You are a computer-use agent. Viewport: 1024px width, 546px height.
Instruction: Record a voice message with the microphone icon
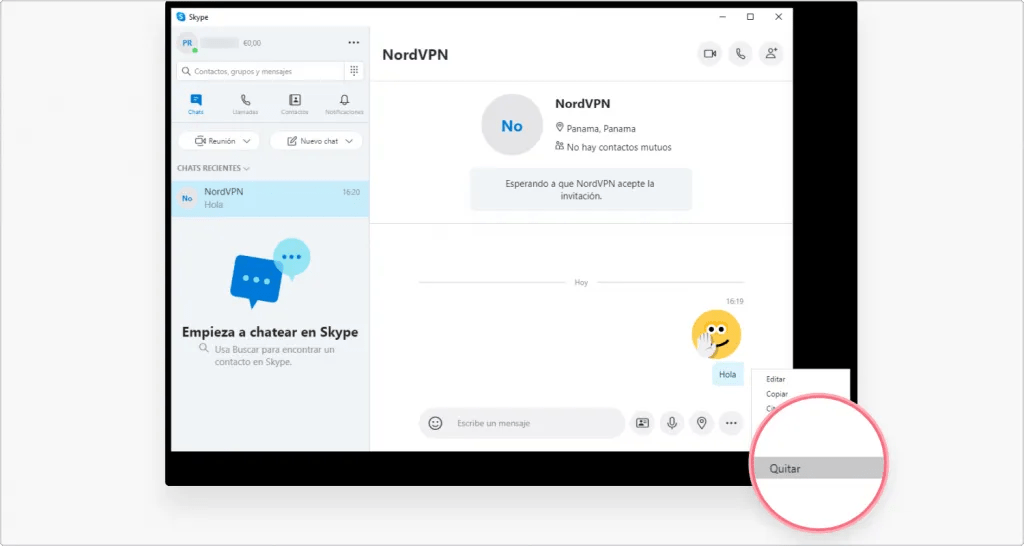(672, 423)
